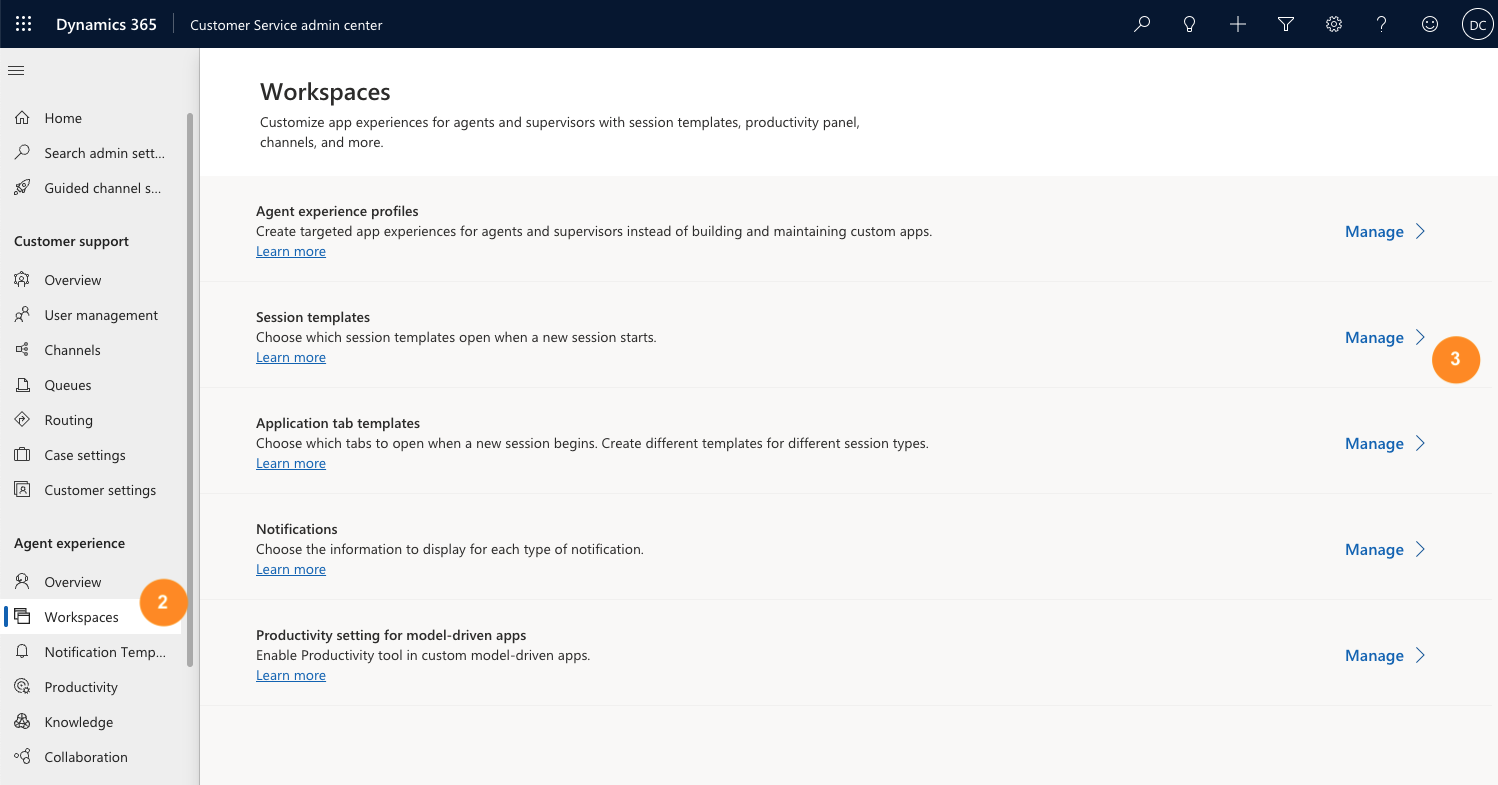Open the feedback smiley icon
Screen dimensions: 1498x785
(1430, 24)
